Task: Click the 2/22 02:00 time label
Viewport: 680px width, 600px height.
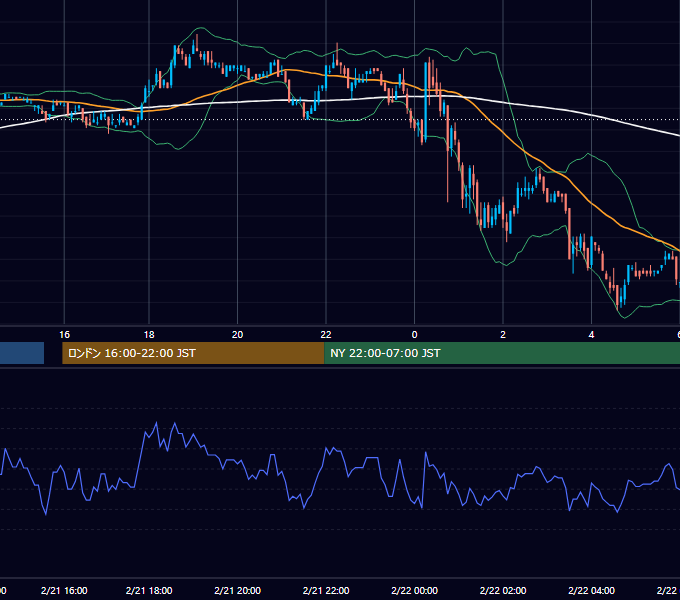Action: [x=503, y=590]
